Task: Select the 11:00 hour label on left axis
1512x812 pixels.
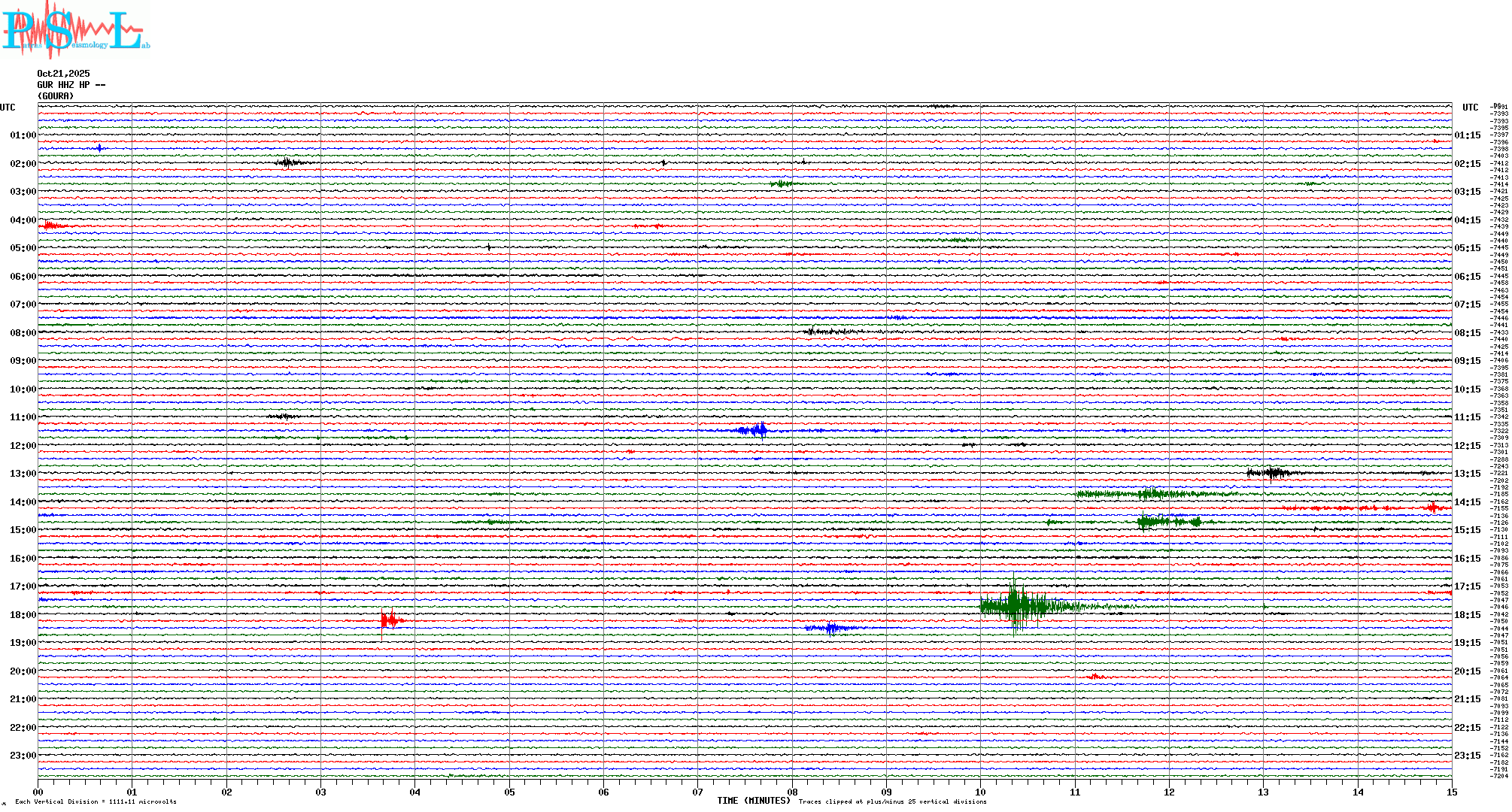Action: [x=23, y=417]
